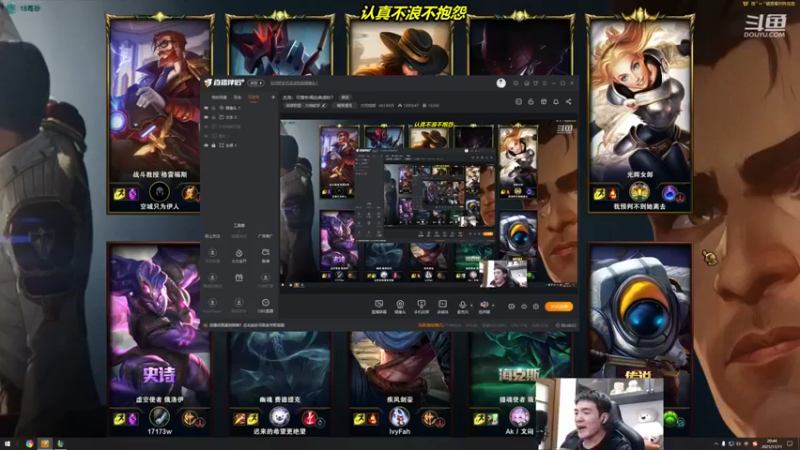Open the OBS tool in the bottom grid row
Viewport: 800px width, 450px height.
coord(265,305)
